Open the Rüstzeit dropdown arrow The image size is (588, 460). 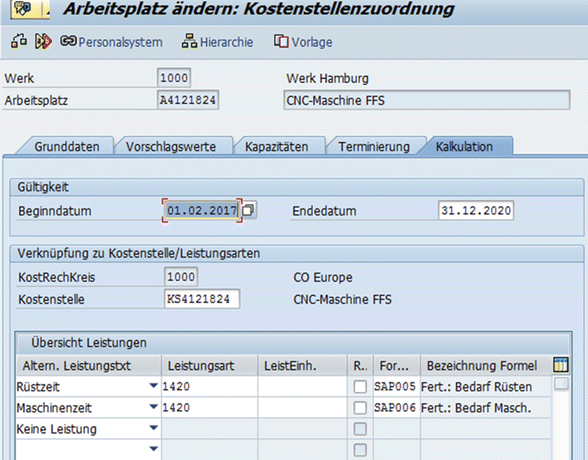[153, 386]
